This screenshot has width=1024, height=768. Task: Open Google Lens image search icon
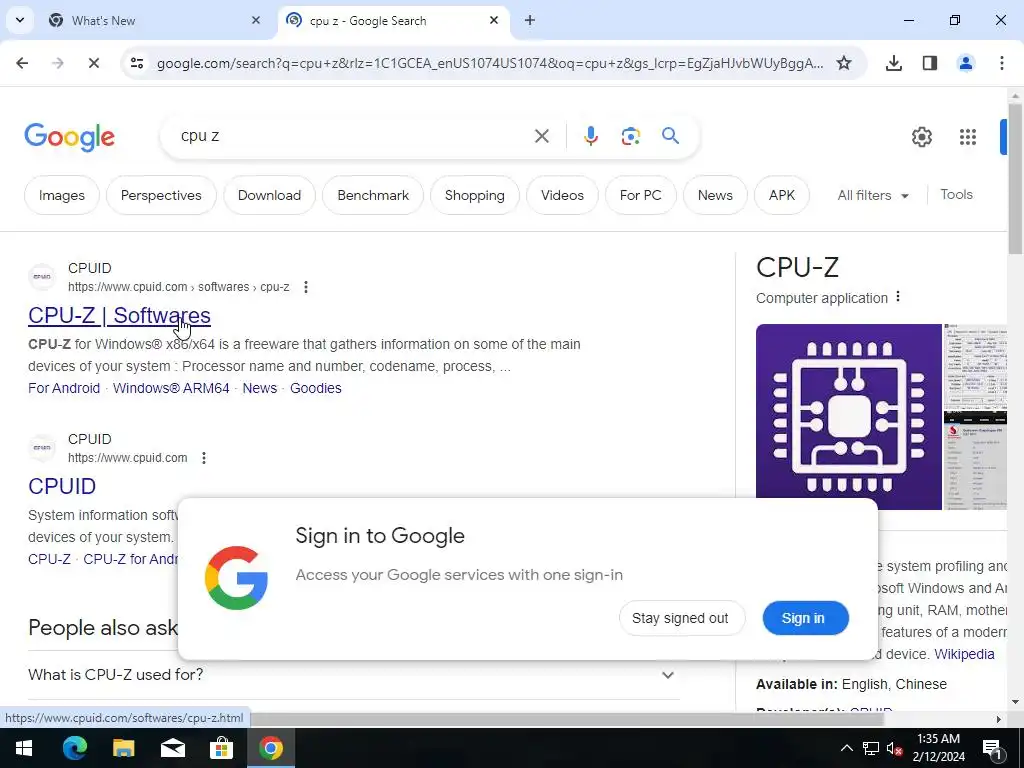(630, 136)
